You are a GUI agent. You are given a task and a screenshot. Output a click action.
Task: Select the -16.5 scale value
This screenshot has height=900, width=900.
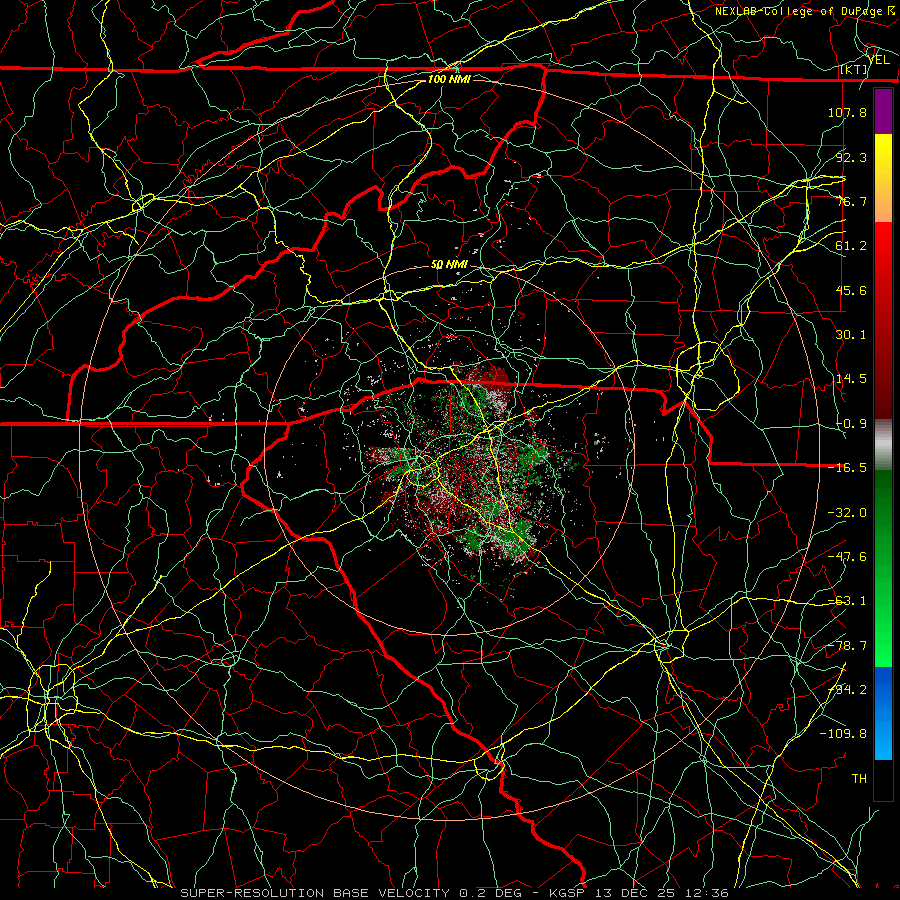point(847,468)
